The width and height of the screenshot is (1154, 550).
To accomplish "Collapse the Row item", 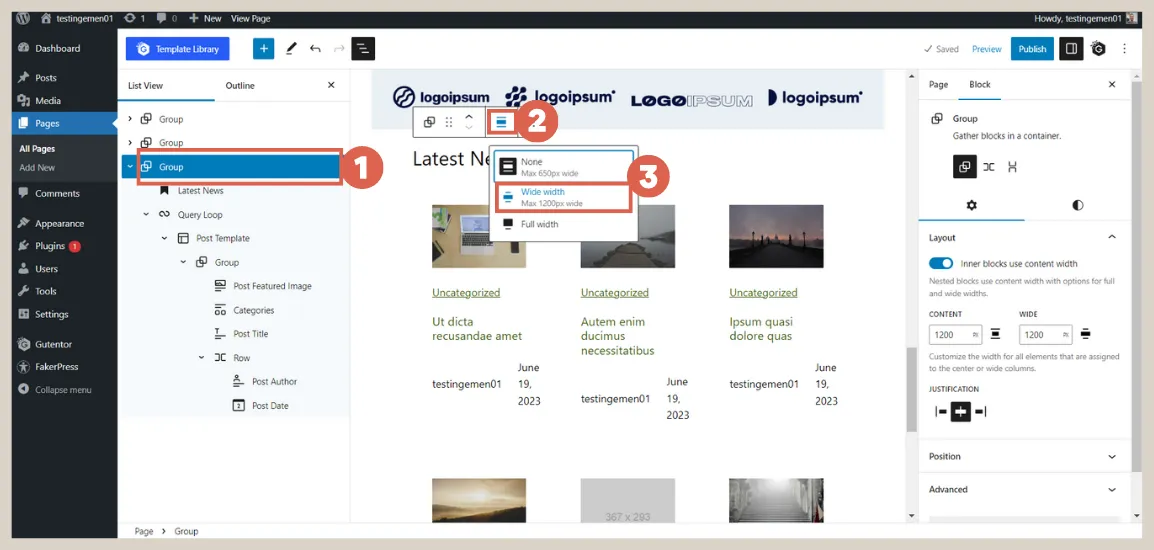I will pyautogui.click(x=201, y=358).
